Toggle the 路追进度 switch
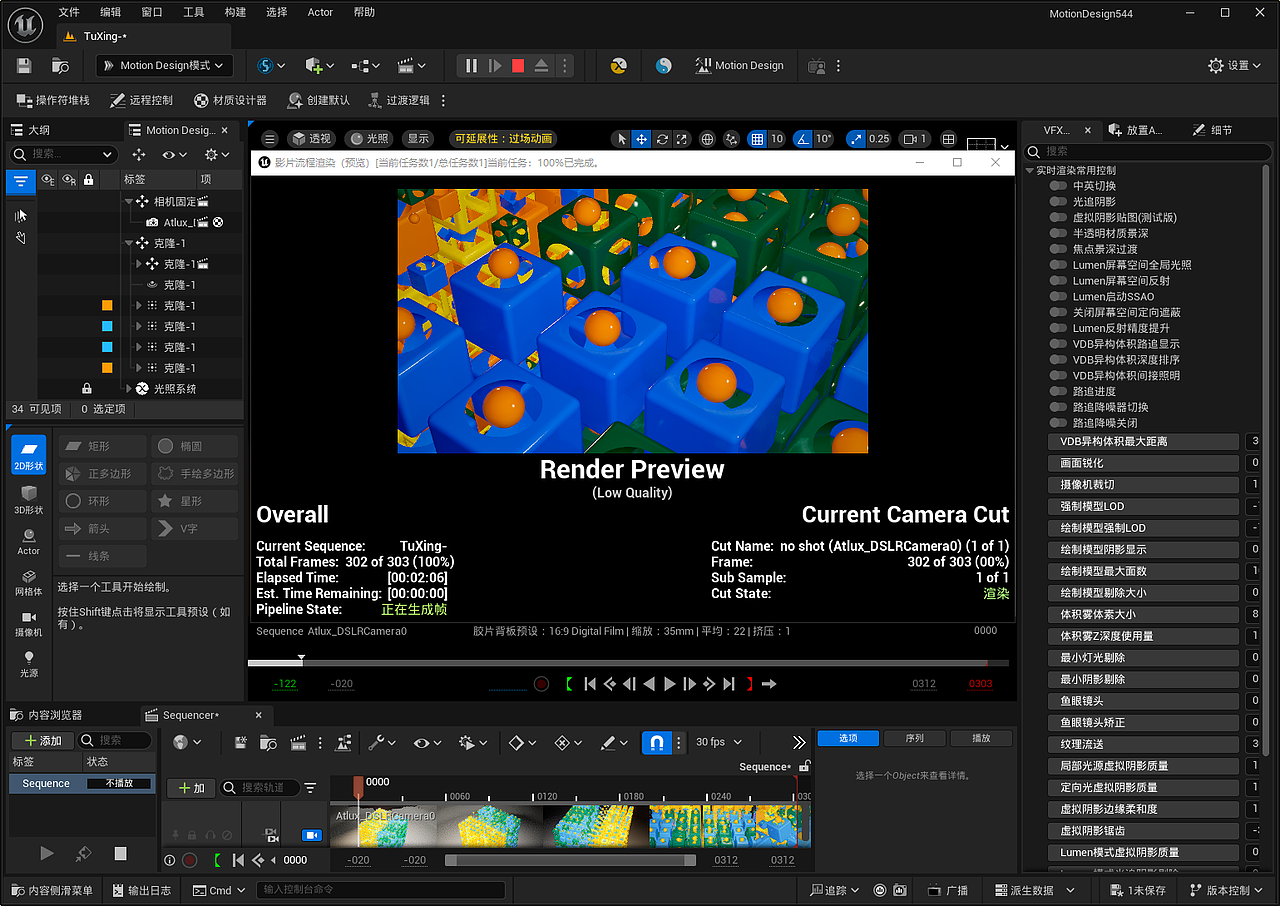1280x906 pixels. (1057, 392)
